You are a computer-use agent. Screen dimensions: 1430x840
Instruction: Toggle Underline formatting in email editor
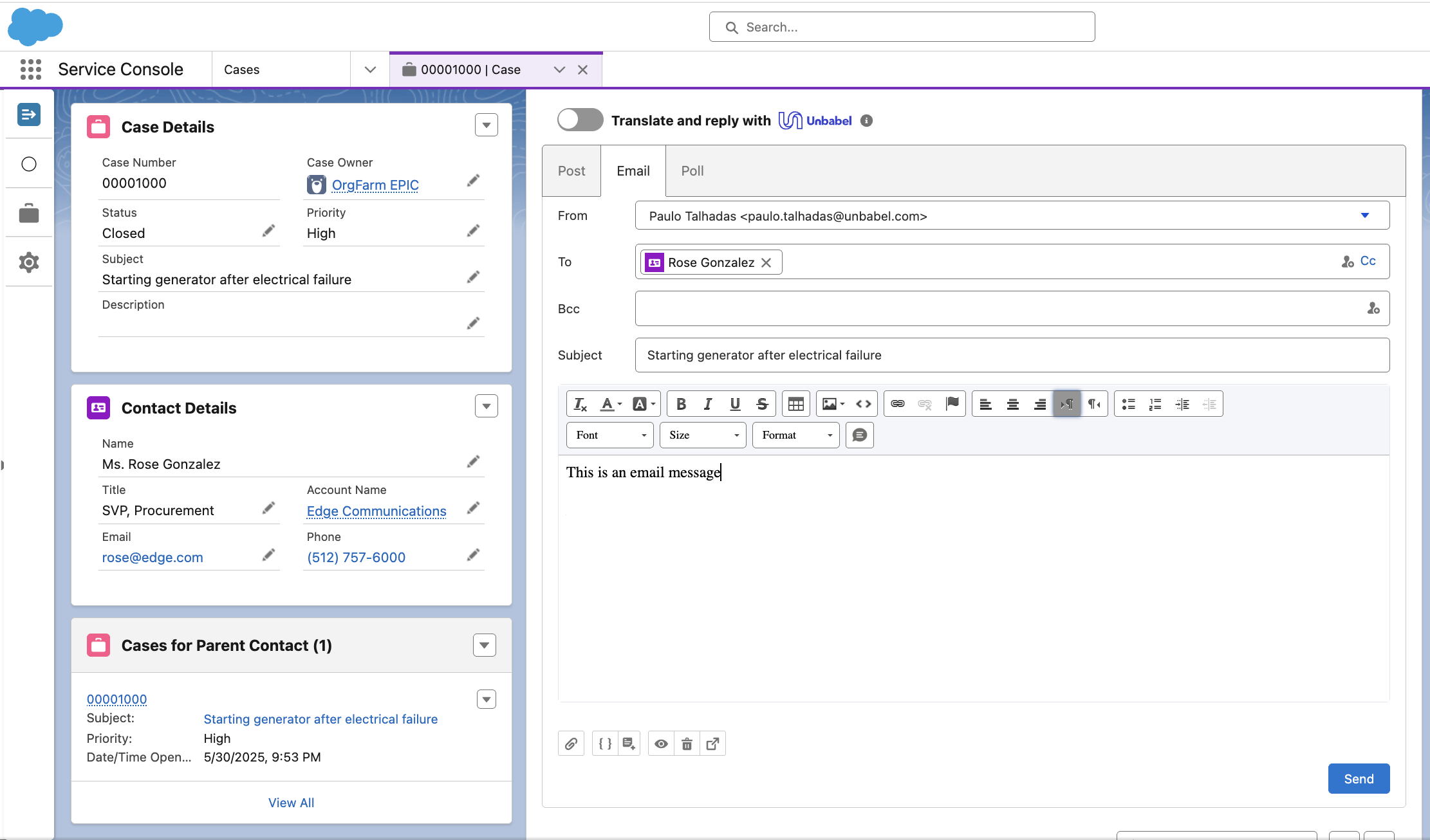coord(735,404)
